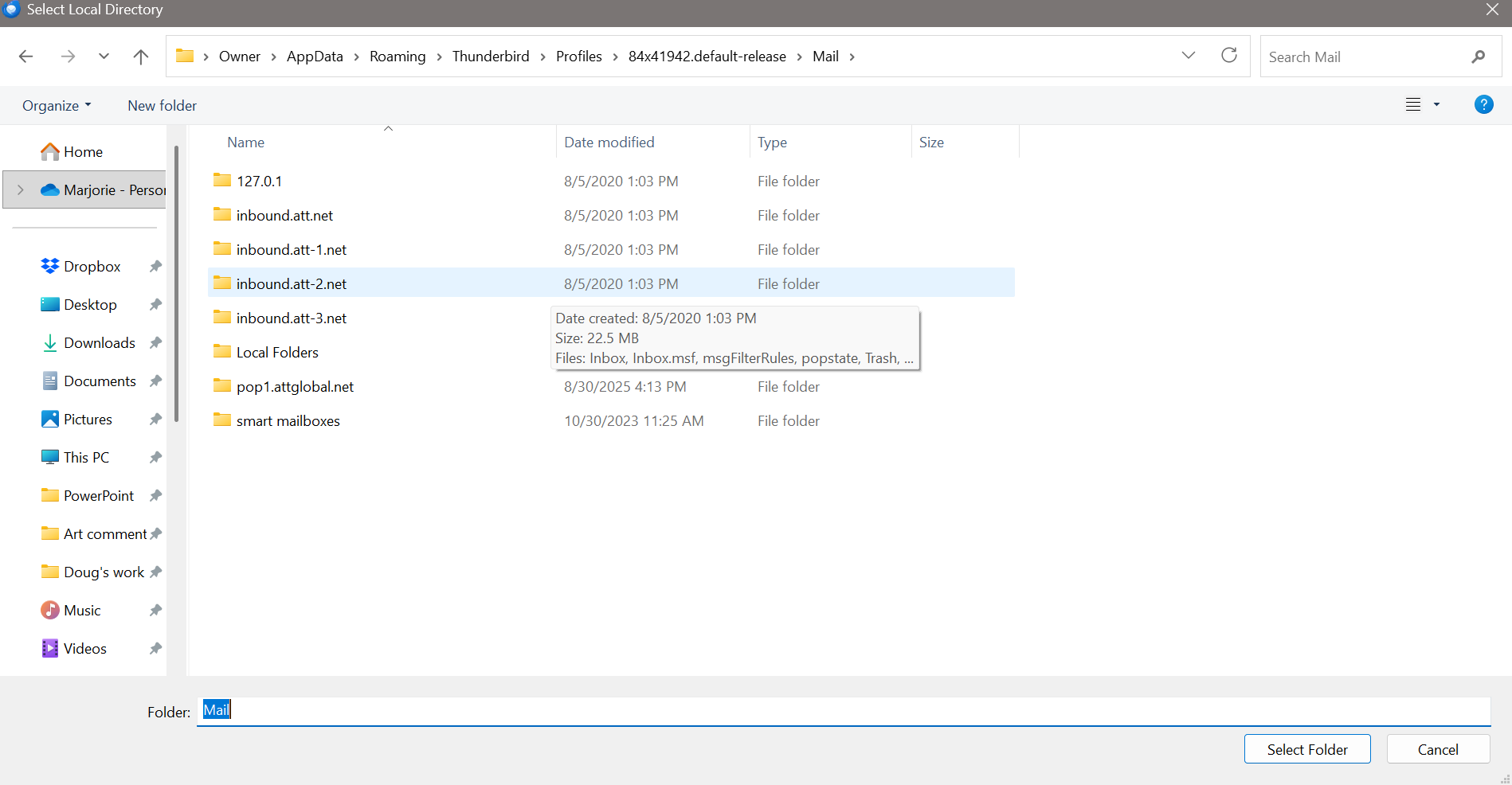Sort by the Name column
The image size is (1512, 785).
coord(245,143)
